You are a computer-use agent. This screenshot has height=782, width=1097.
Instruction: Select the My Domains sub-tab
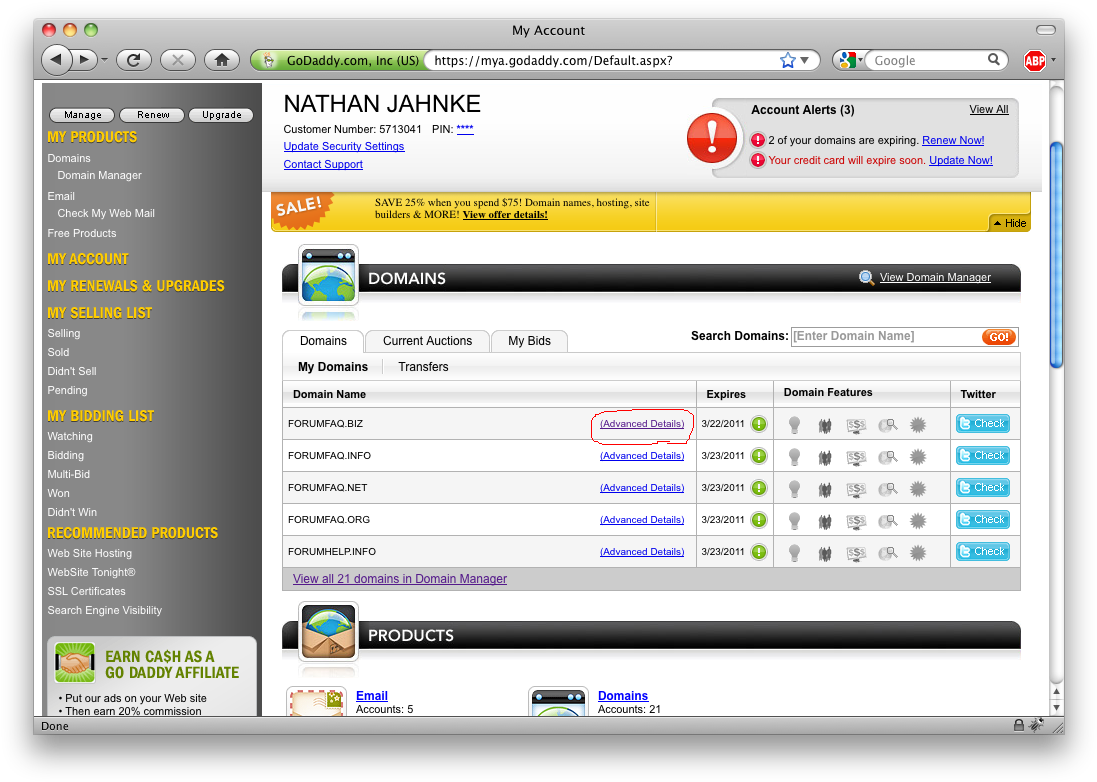click(x=333, y=367)
